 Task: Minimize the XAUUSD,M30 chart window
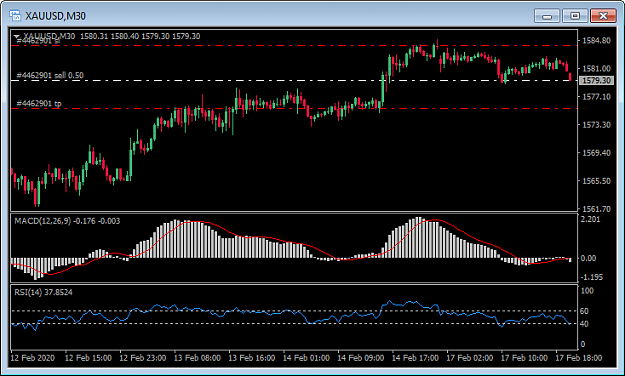[x=547, y=16]
